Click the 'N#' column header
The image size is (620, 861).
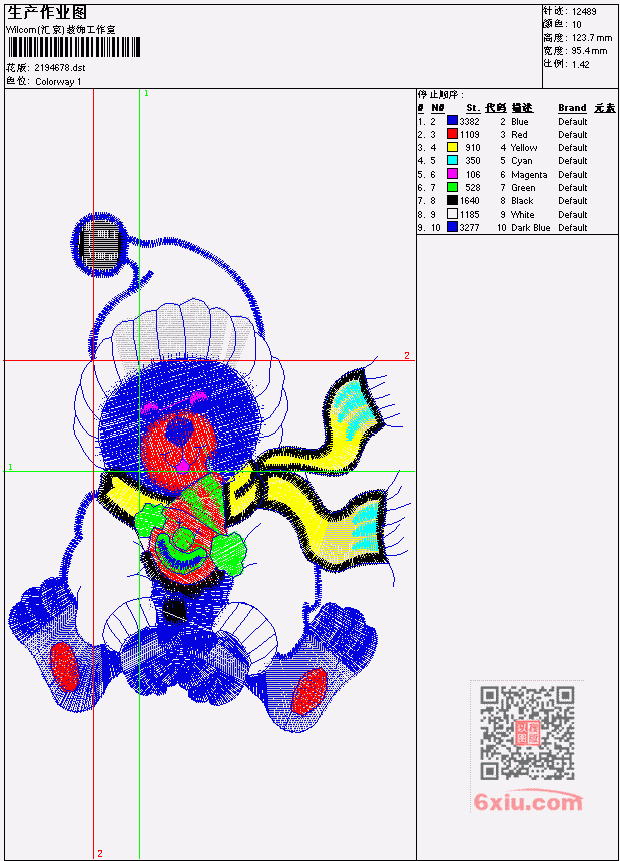click(x=437, y=108)
